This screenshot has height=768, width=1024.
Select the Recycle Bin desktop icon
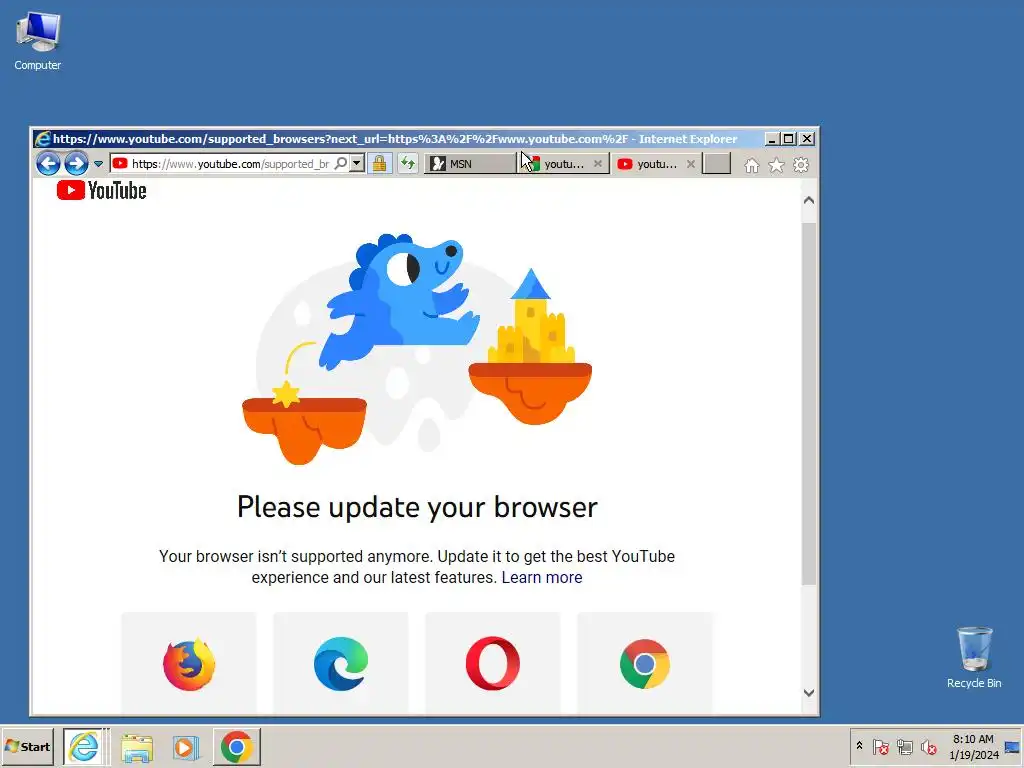coord(974,657)
